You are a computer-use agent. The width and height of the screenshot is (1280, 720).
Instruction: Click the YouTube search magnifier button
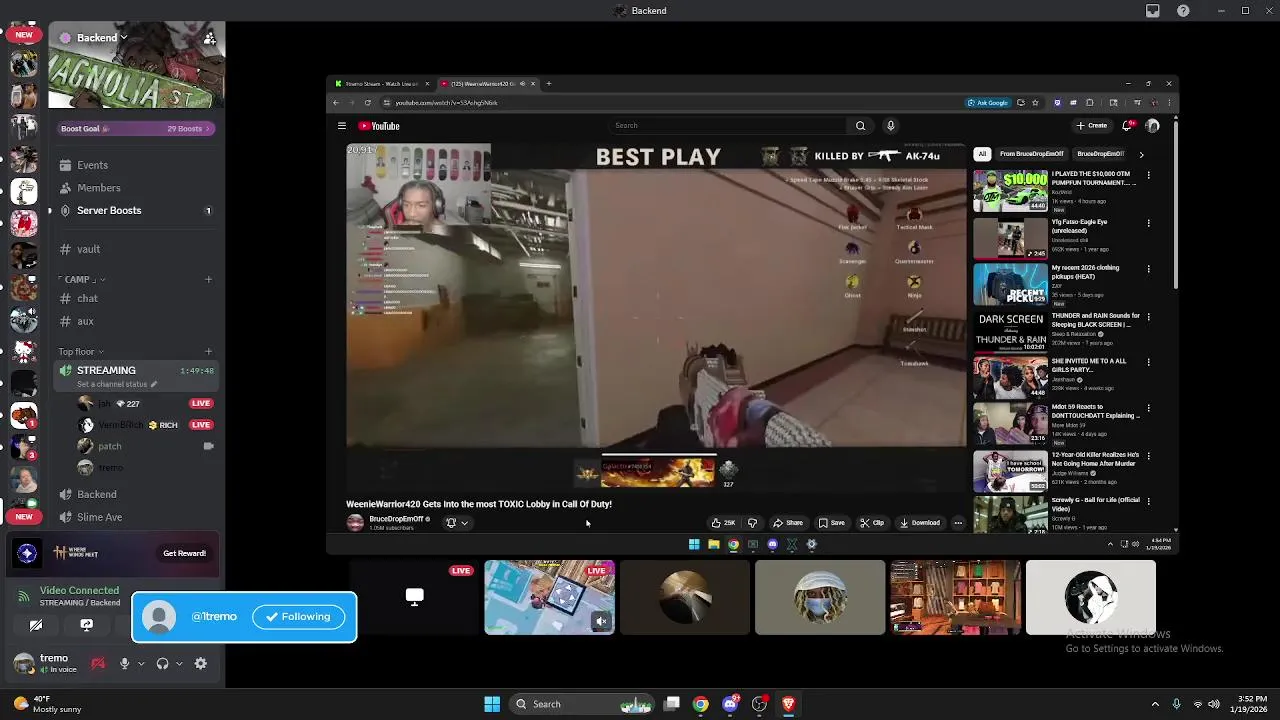tap(860, 126)
